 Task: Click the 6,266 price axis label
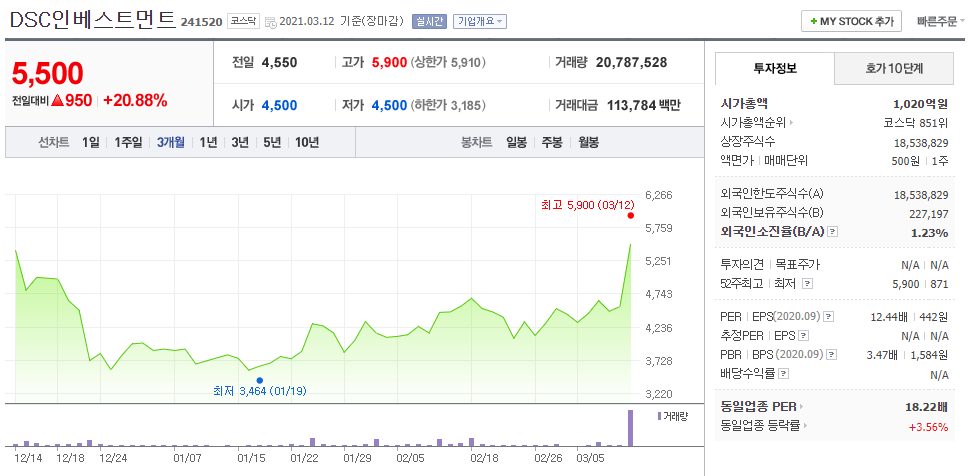click(658, 195)
